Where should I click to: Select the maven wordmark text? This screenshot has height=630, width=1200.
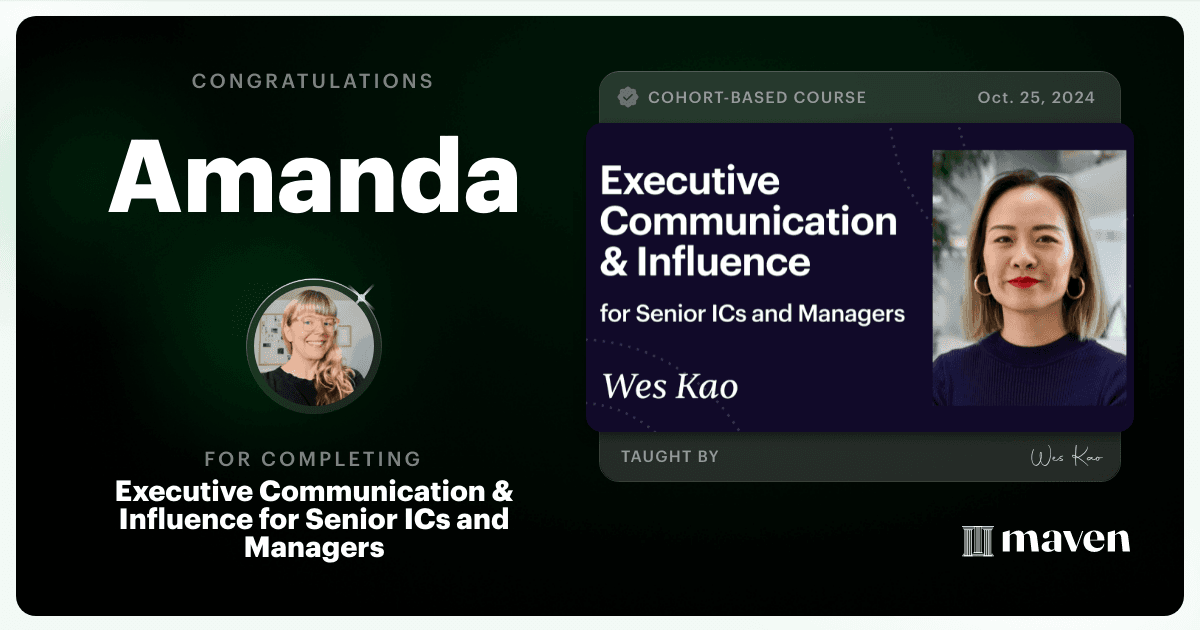pos(1066,541)
